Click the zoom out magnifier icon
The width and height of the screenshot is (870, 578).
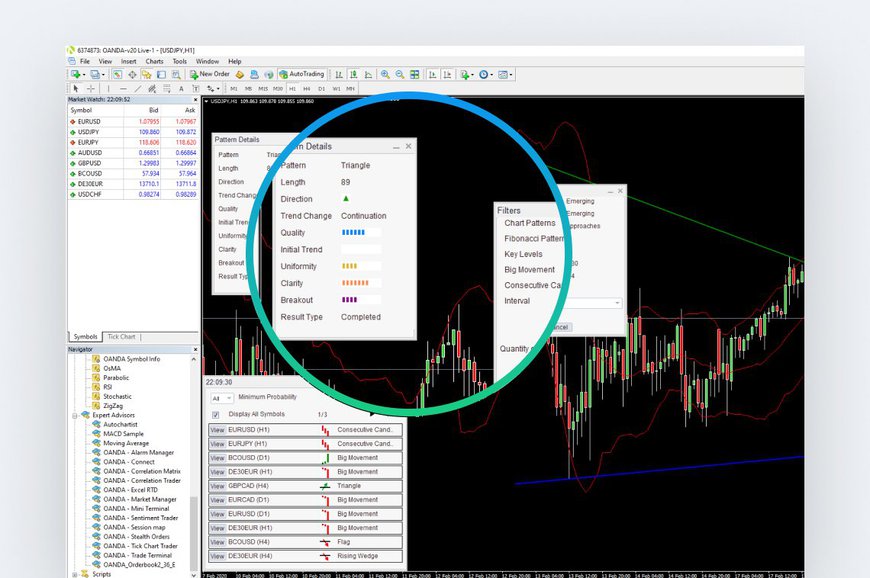click(x=400, y=74)
